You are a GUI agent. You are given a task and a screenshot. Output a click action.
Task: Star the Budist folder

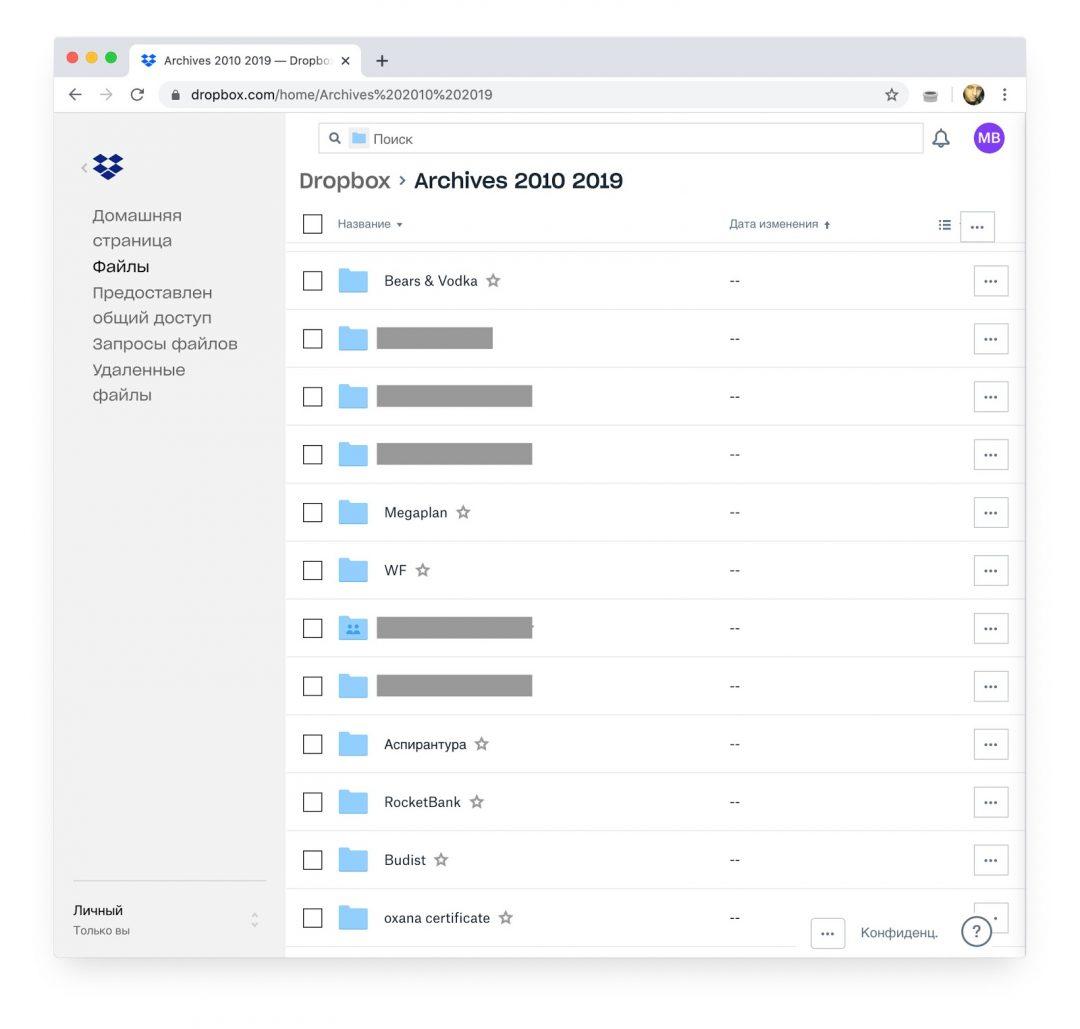click(442, 860)
